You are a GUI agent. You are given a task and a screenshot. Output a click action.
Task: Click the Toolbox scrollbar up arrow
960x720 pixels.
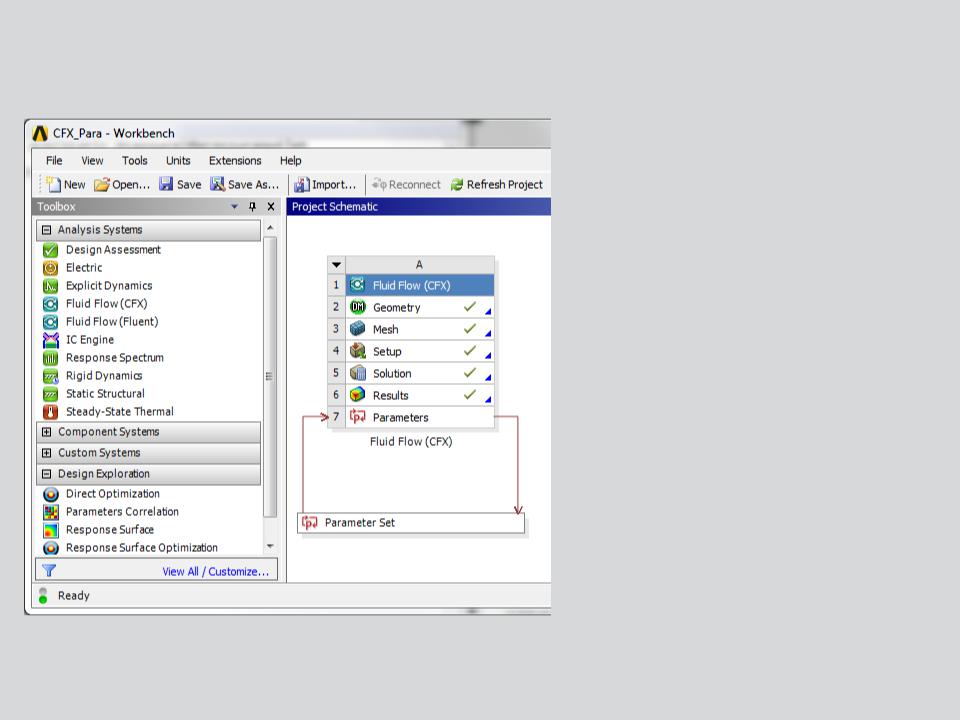[270, 228]
